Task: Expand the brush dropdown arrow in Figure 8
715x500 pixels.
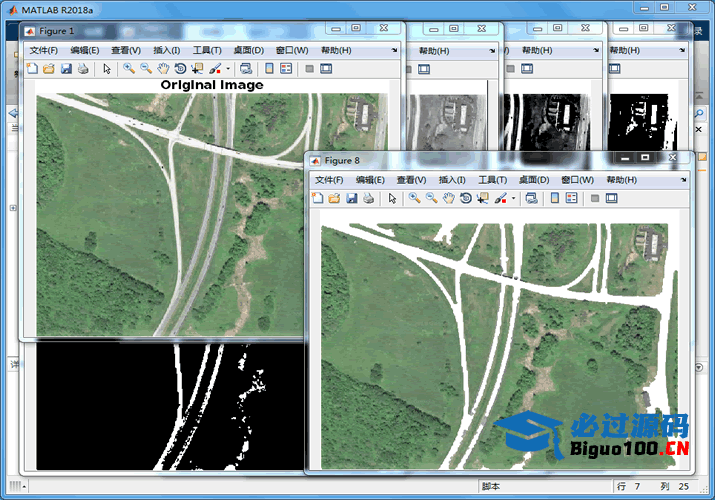Action: tap(514, 198)
